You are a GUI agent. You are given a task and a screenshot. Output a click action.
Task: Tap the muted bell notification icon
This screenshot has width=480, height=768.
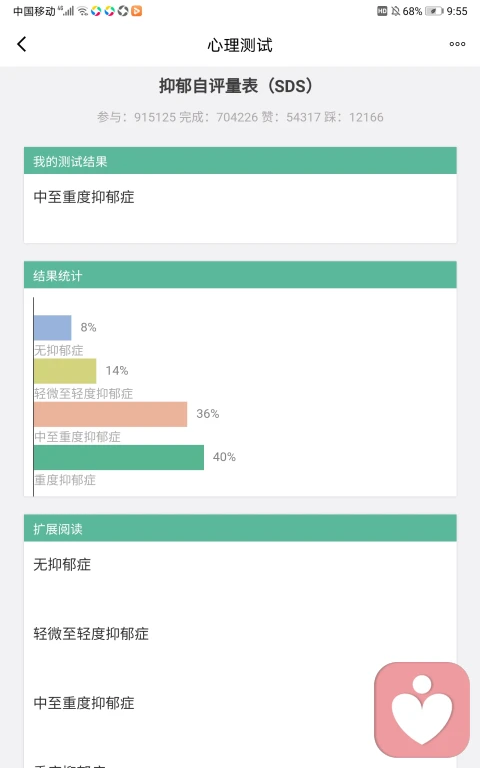396,11
